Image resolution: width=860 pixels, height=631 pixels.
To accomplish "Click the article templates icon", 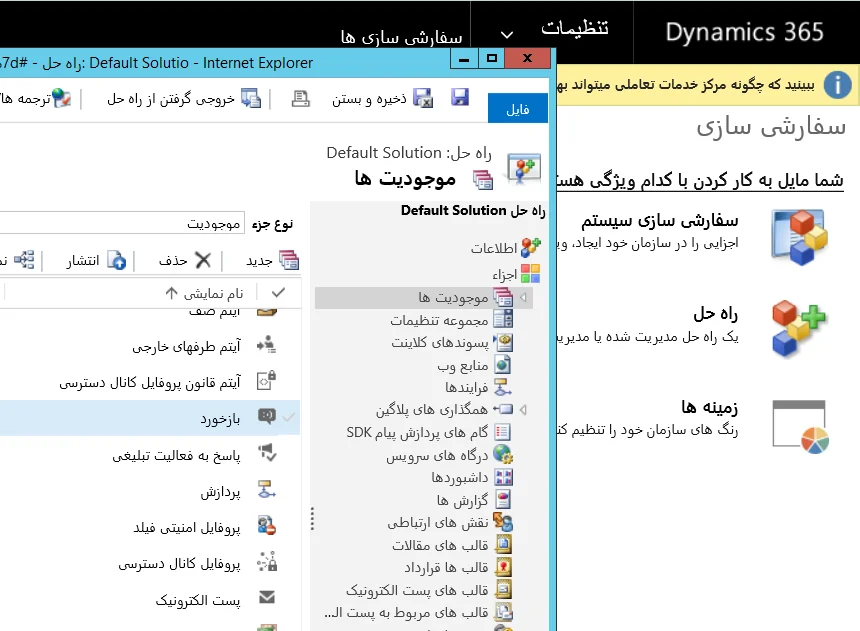I will (x=503, y=544).
